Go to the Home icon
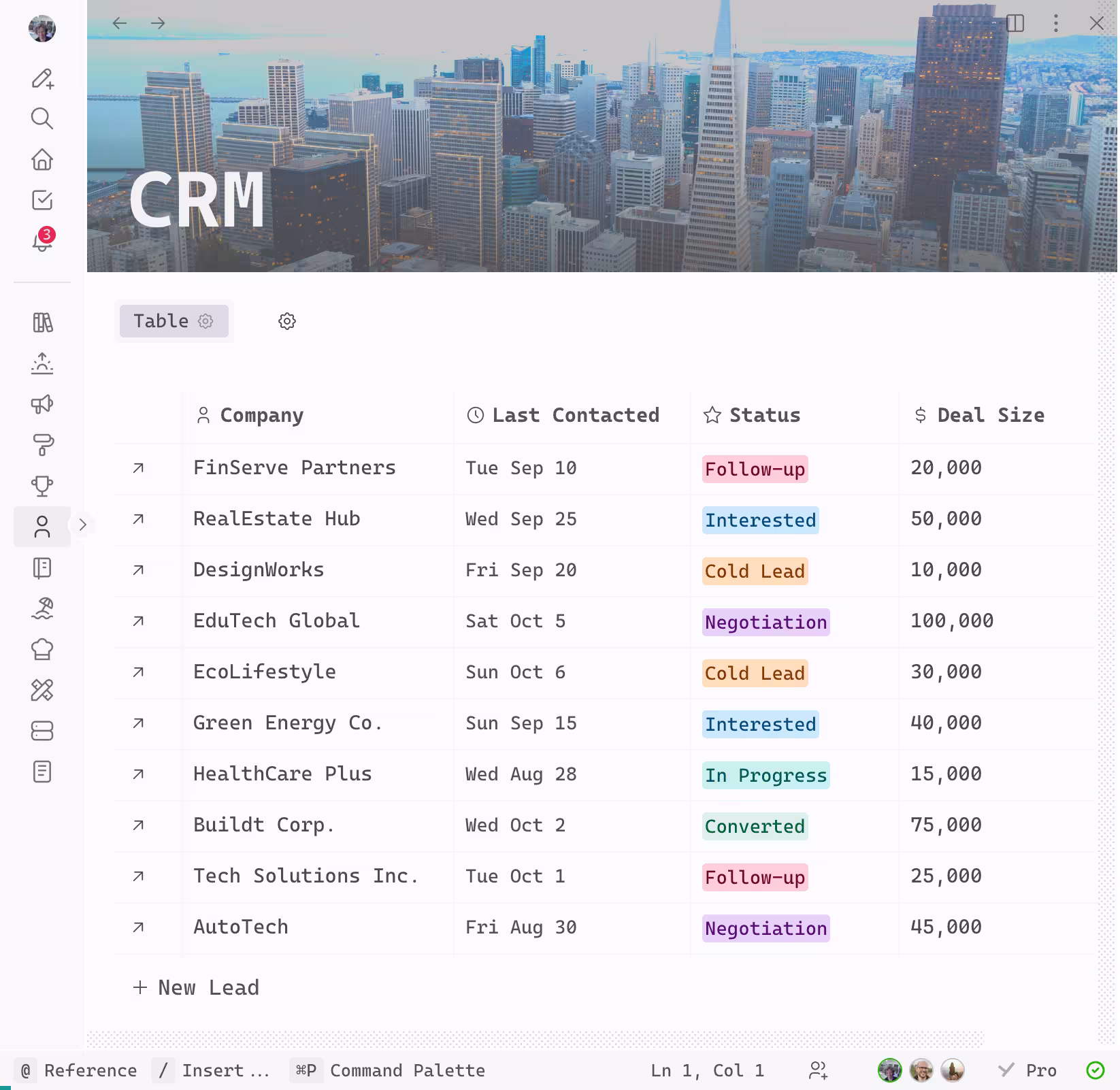Screen dimensions: 1120x1090 pos(42,160)
